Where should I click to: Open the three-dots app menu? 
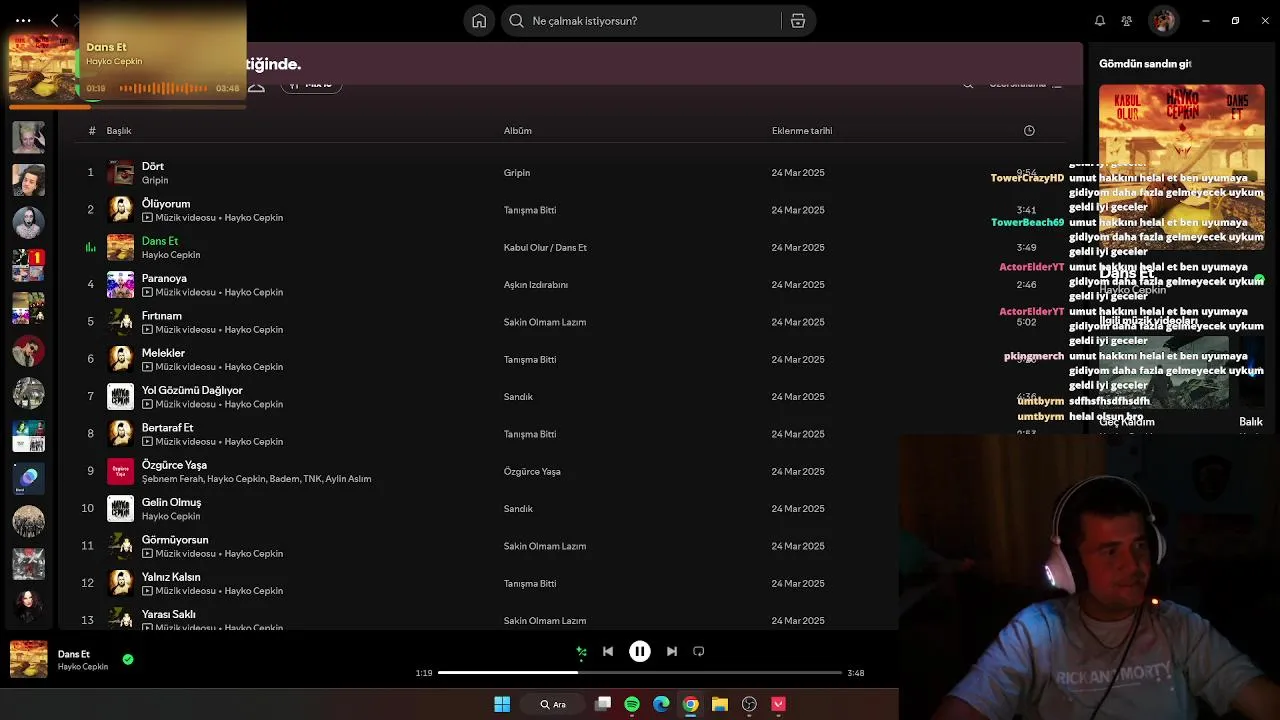tap(23, 20)
